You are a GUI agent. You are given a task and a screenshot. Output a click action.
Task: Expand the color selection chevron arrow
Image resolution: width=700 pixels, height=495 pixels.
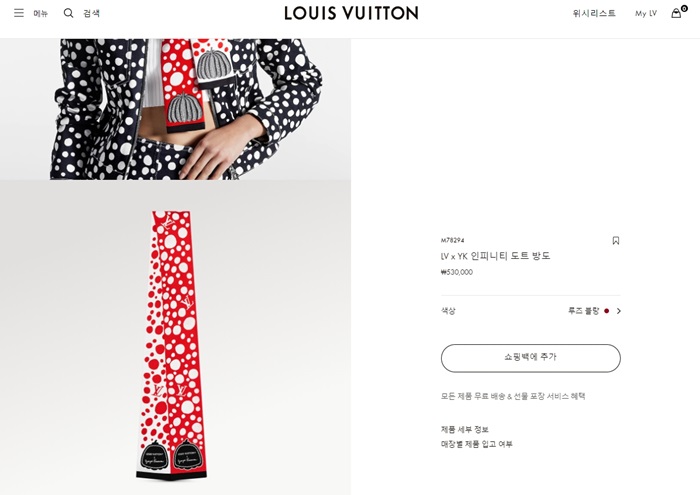tap(619, 311)
